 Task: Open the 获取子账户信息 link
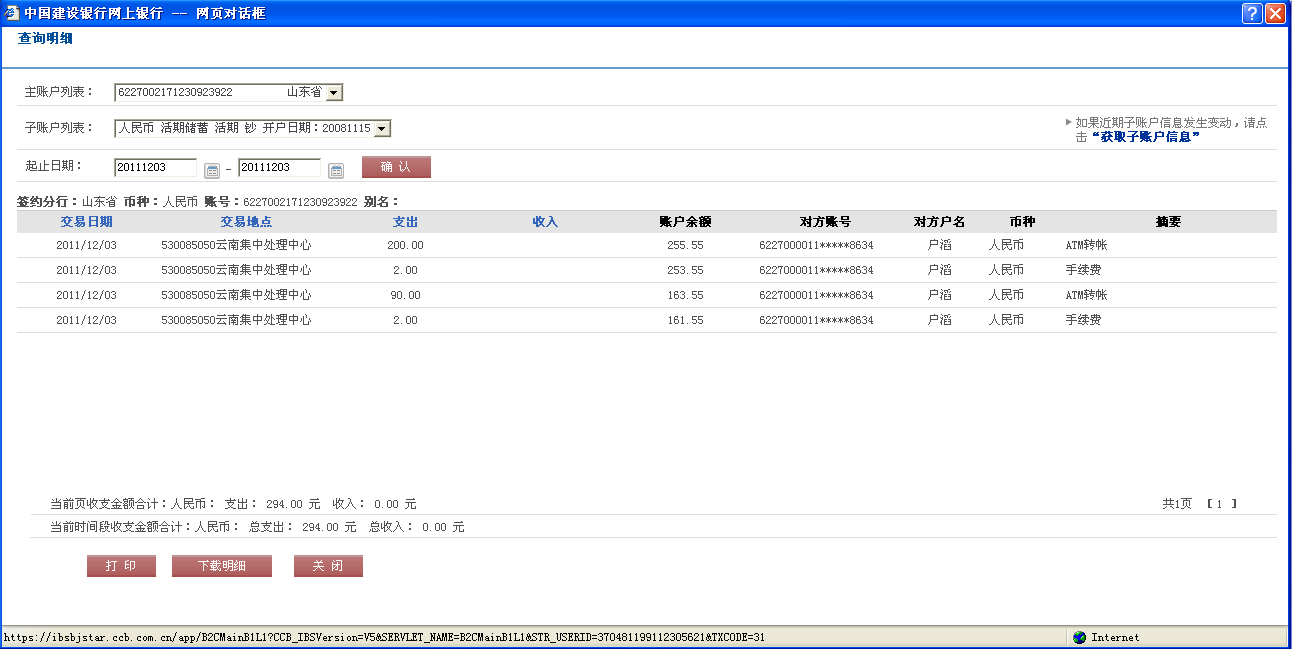pyautogui.click(x=1145, y=137)
